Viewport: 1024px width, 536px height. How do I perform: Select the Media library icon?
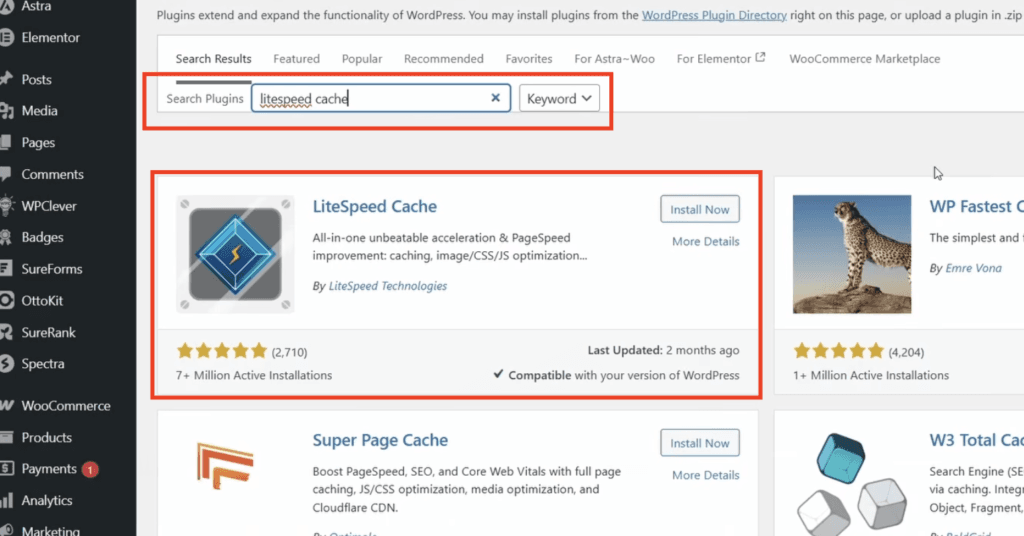pyautogui.click(x=6, y=111)
